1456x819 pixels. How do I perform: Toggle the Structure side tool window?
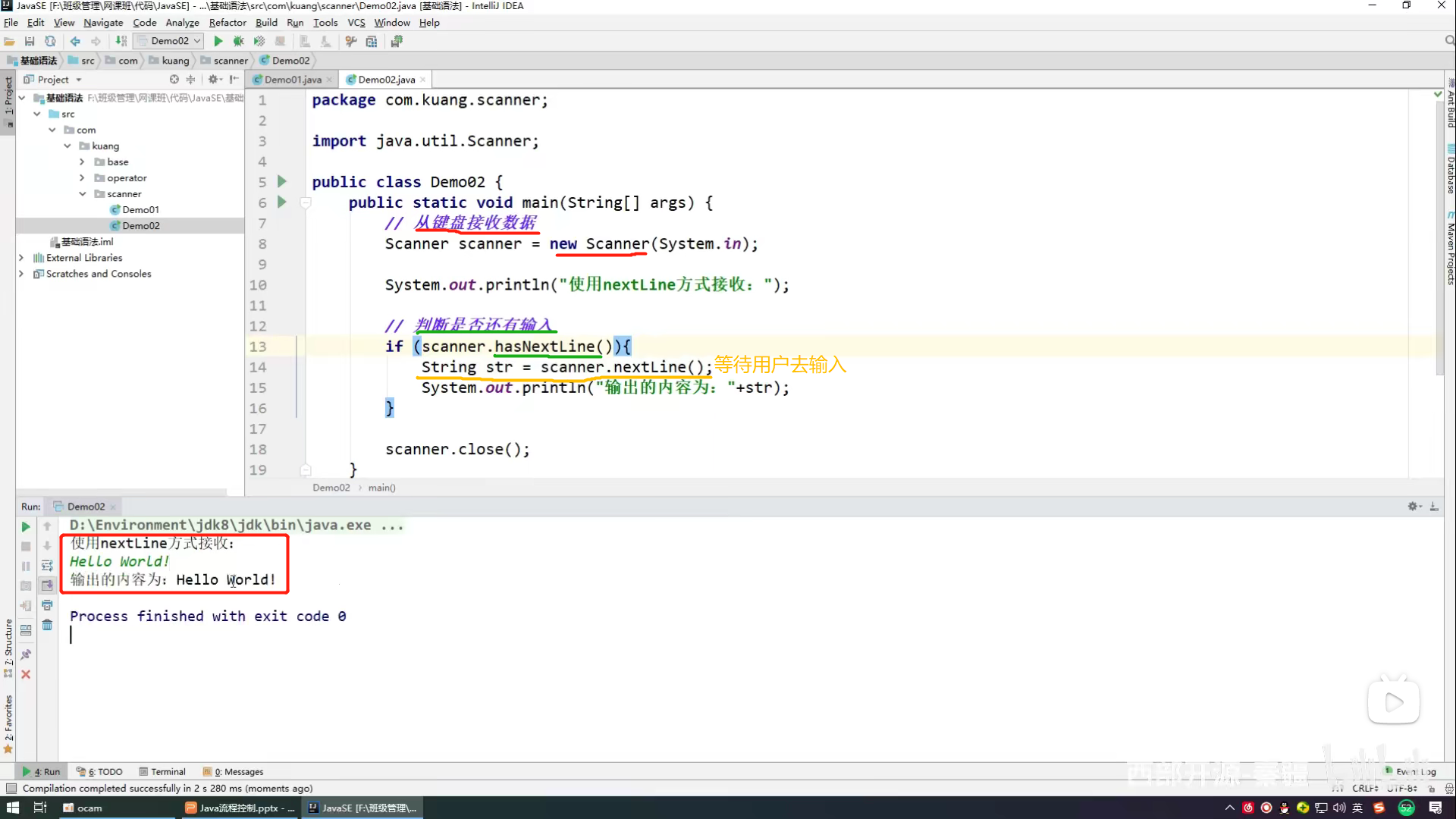pos(8,648)
